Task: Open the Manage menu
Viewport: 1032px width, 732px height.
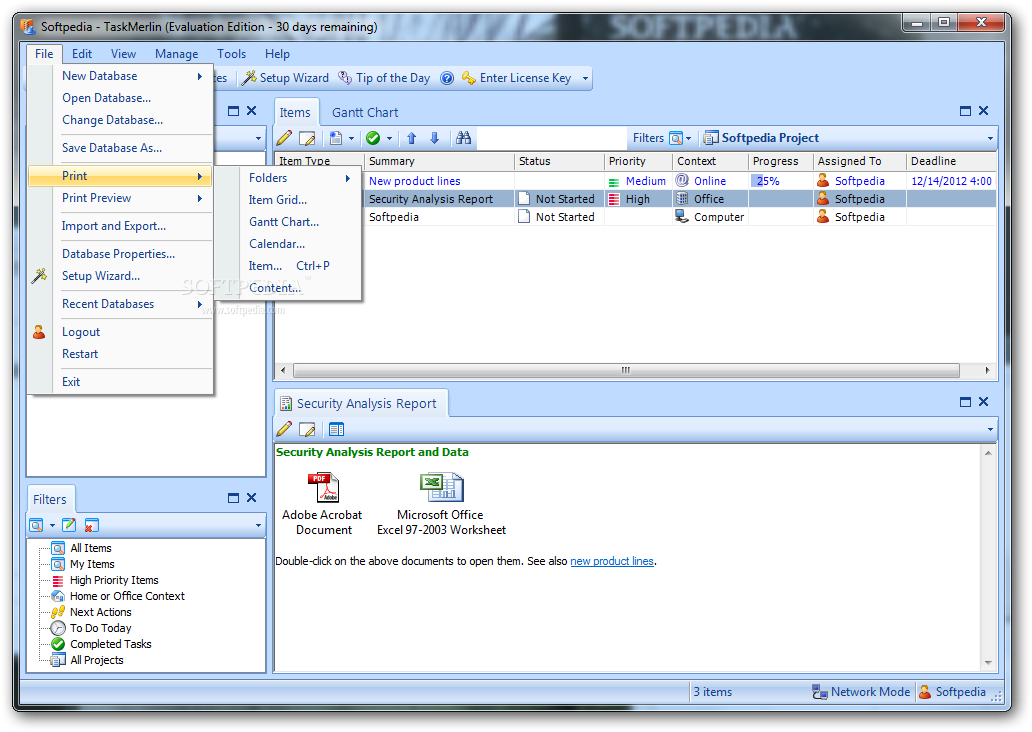Action: pyautogui.click(x=176, y=54)
